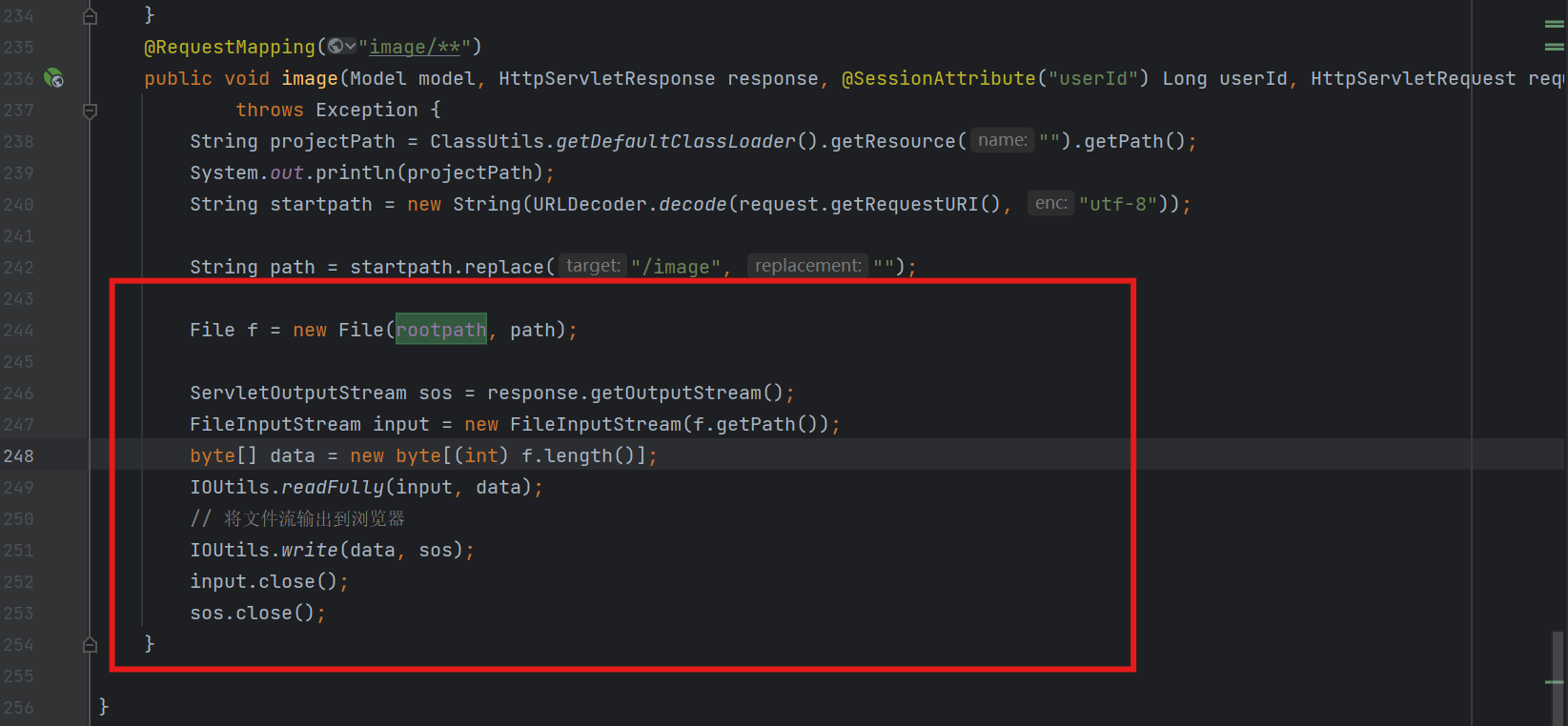
Task: Click the request mapping gutter icon on line 236
Action: (x=54, y=79)
